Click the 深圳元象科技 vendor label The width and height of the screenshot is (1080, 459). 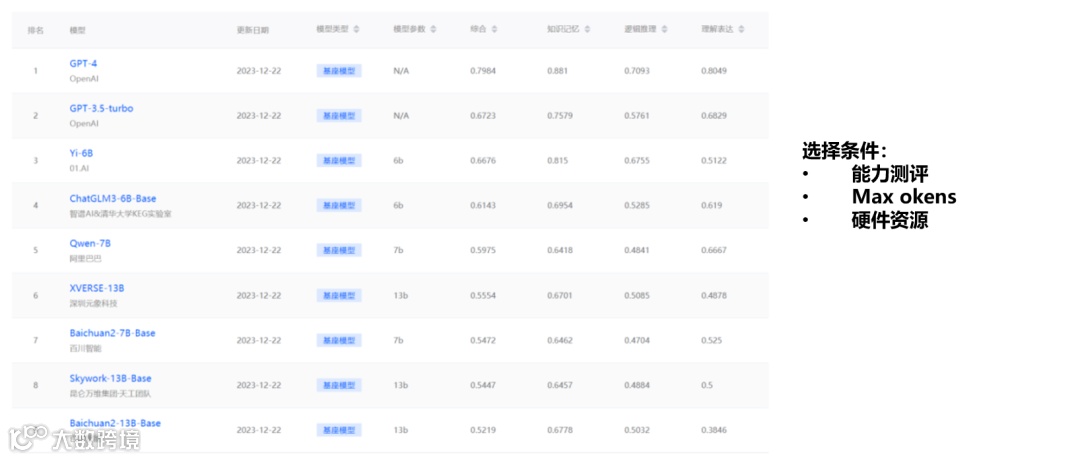point(93,303)
